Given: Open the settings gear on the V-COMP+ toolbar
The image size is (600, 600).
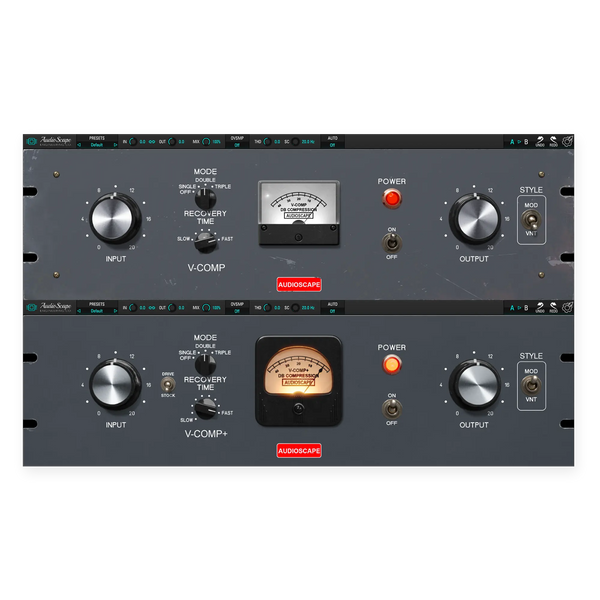Looking at the screenshot, I should tap(567, 307).
